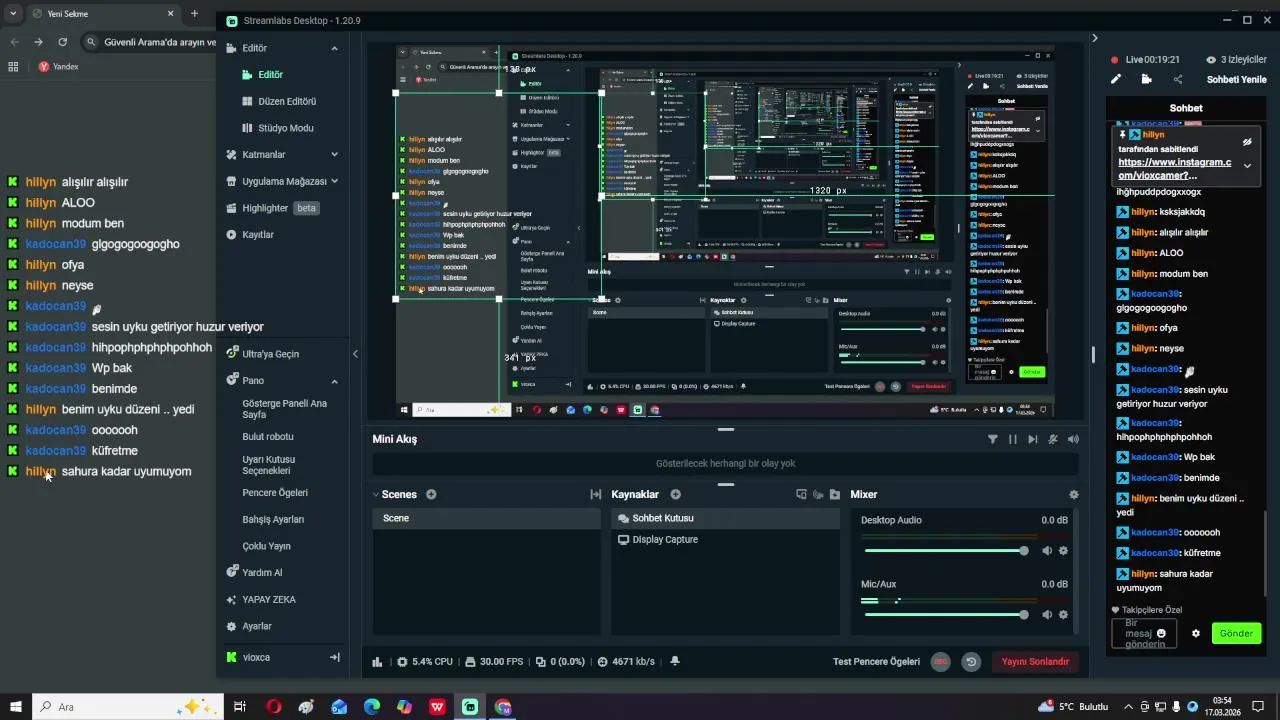Open Mic/Aux settings gear
This screenshot has width=1280, height=720.
pos(1063,615)
